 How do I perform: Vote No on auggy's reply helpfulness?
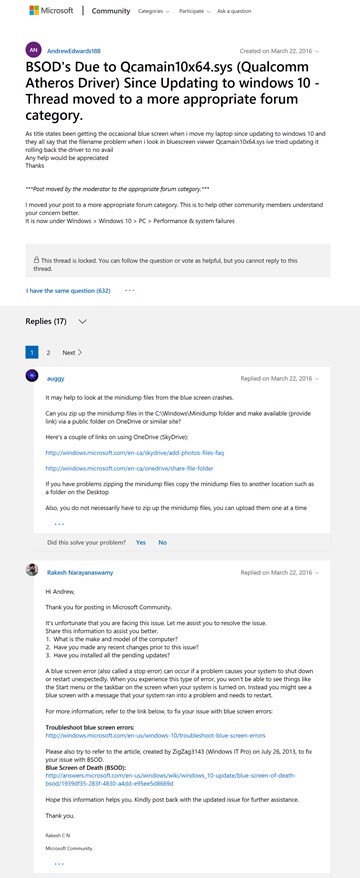(x=162, y=542)
